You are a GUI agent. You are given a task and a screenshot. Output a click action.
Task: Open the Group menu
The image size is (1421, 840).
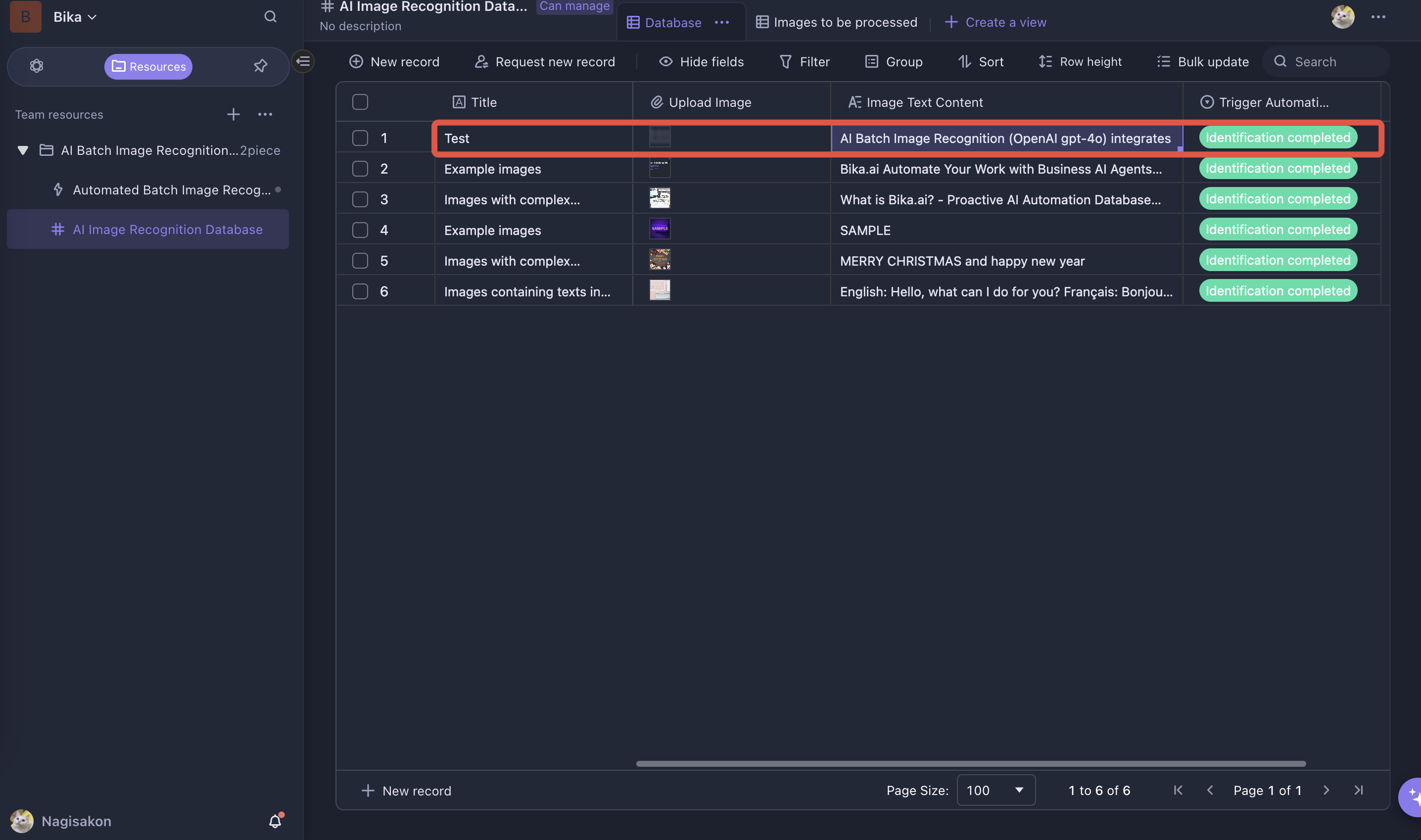(x=894, y=61)
